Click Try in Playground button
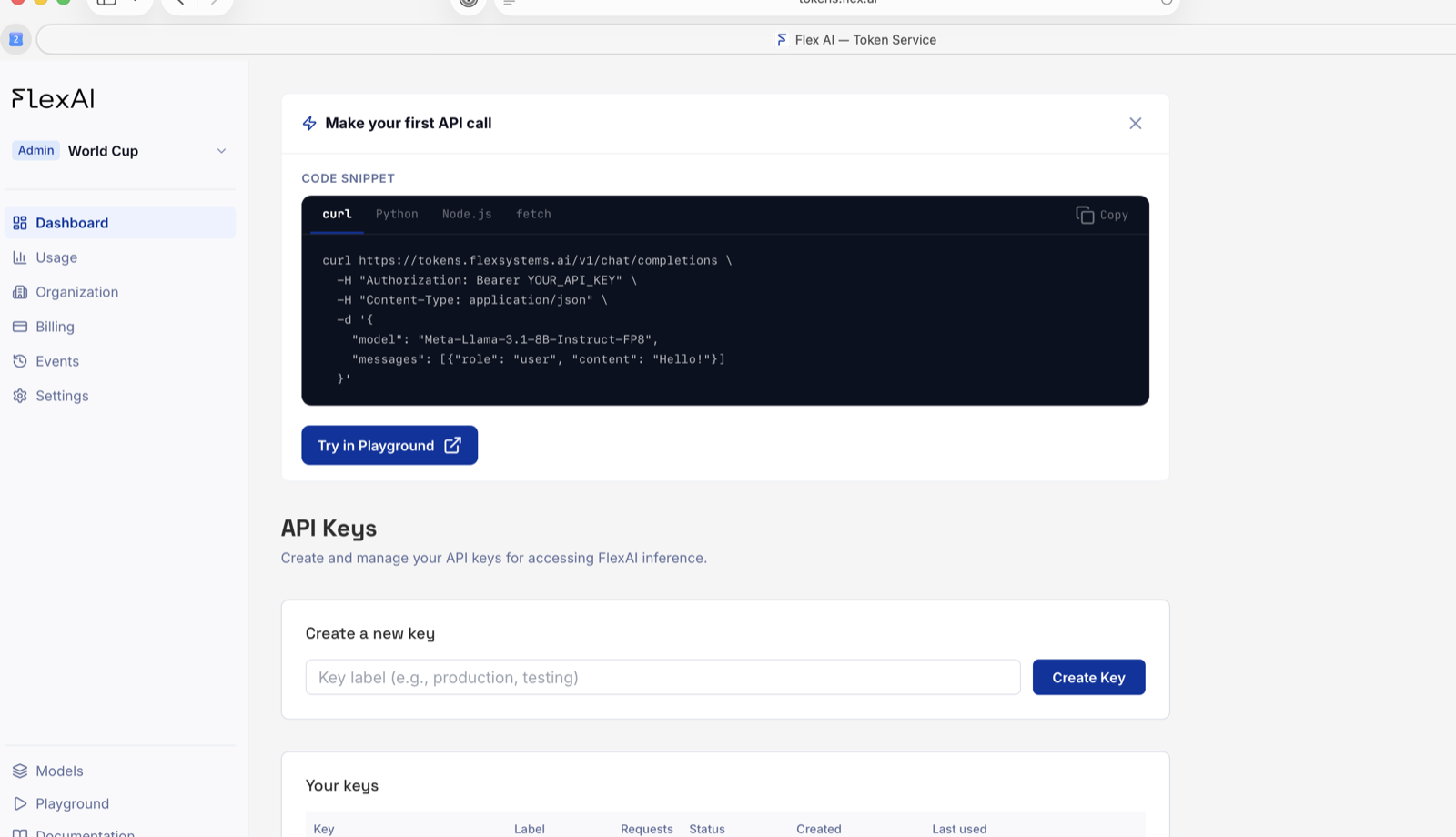1456x837 pixels. [389, 445]
